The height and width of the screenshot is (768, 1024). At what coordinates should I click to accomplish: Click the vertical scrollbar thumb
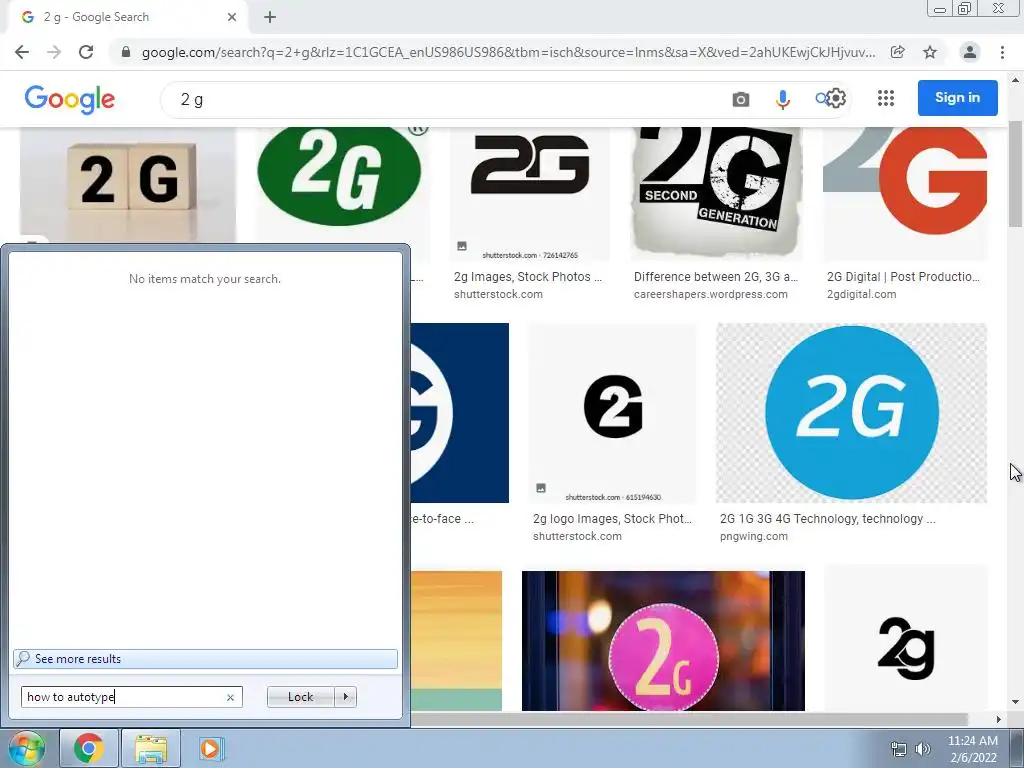click(1015, 174)
